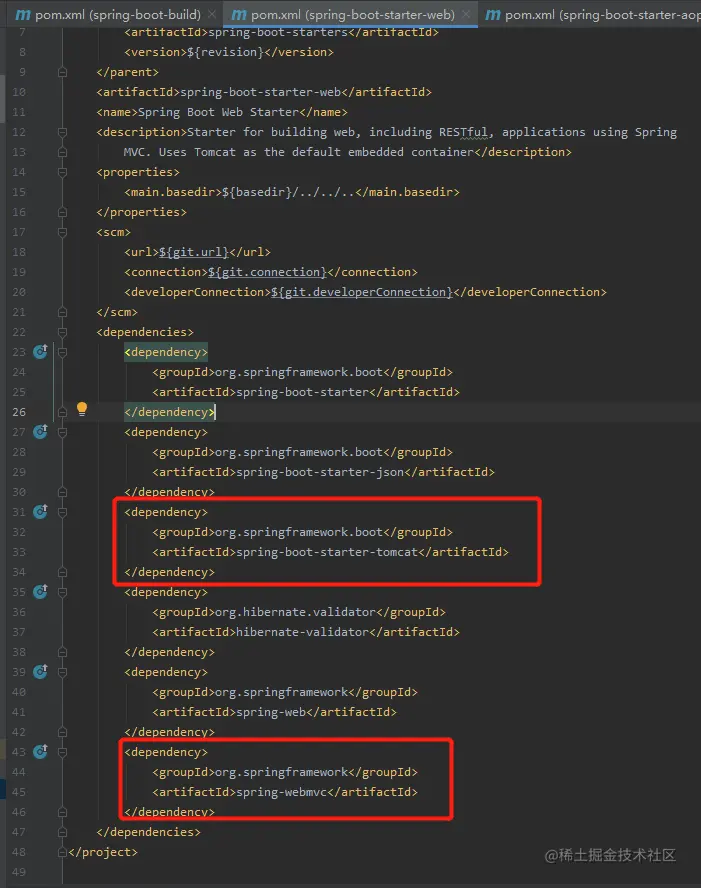Click fold end marker on line 34
The height and width of the screenshot is (888, 701).
pos(62,572)
